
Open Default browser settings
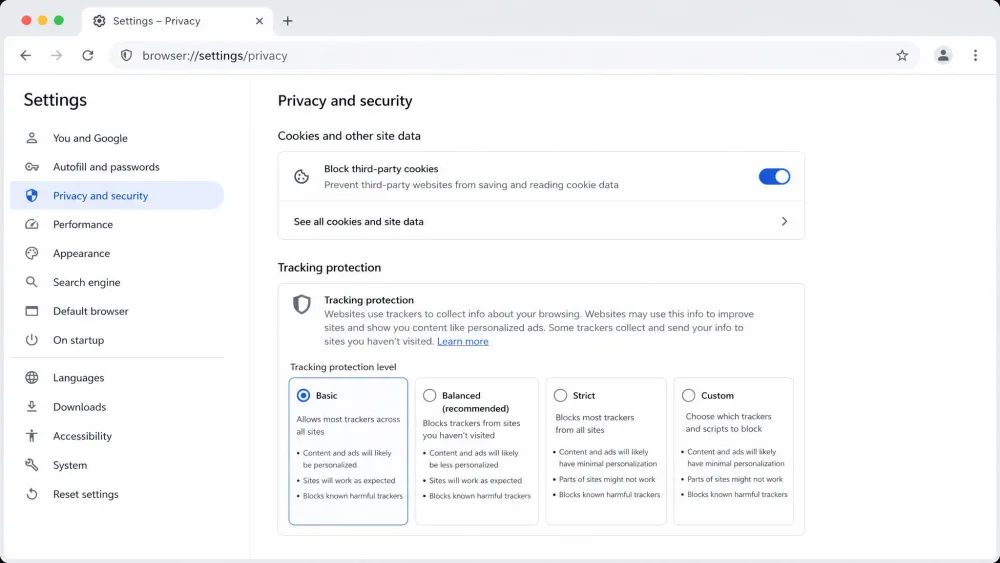click(x=117, y=311)
